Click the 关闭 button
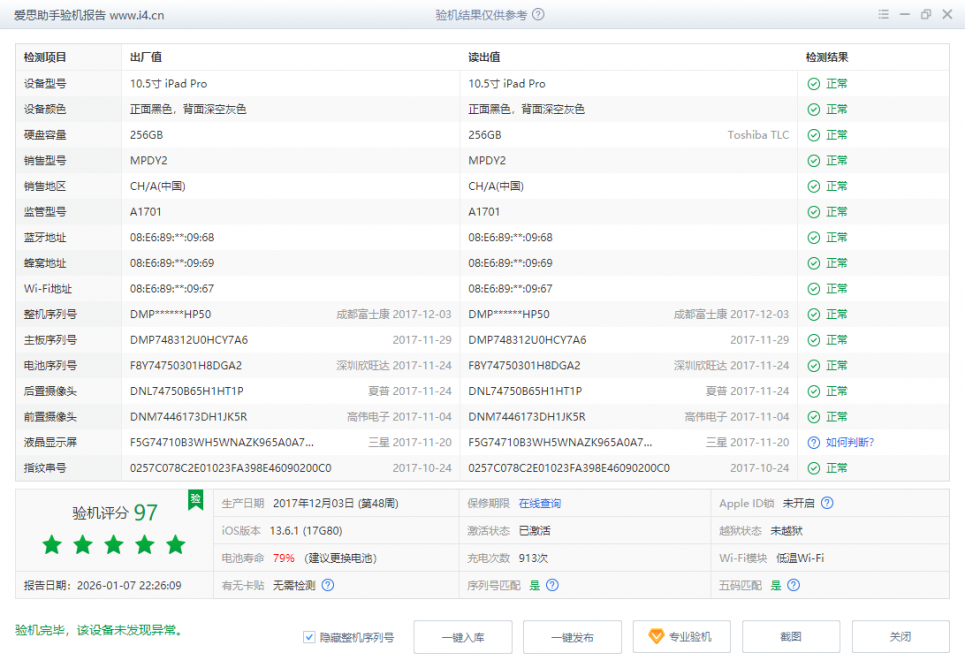Image resolution: width=965 pixels, height=668 pixels. coord(900,637)
